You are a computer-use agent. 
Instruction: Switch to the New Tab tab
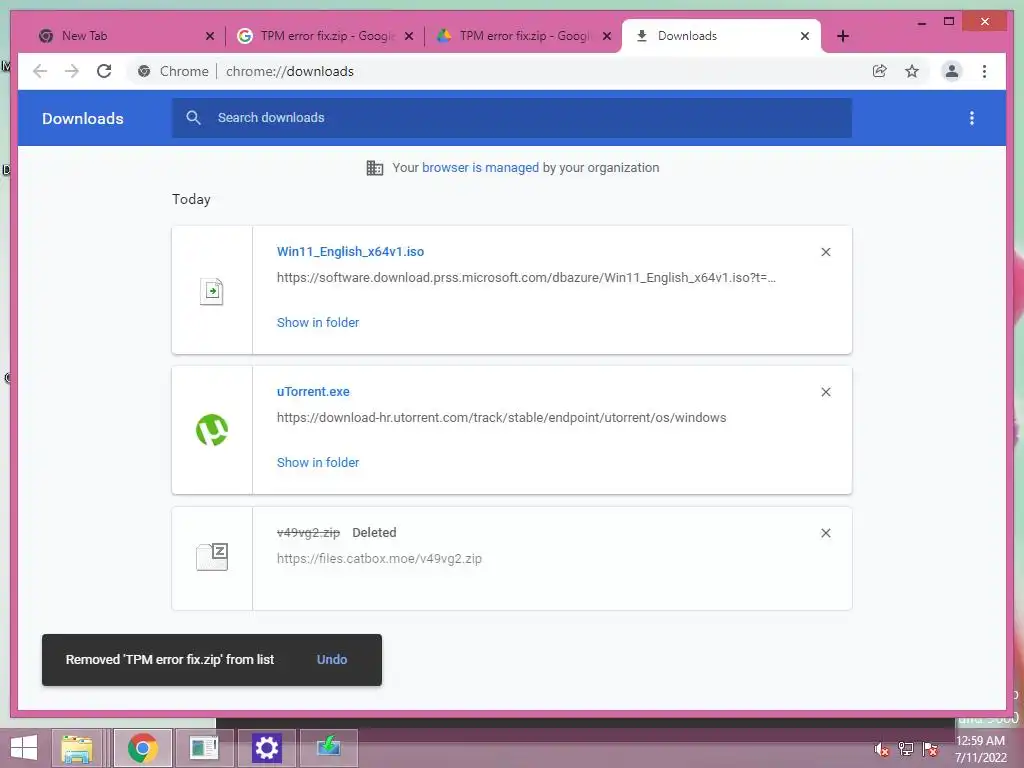click(125, 36)
